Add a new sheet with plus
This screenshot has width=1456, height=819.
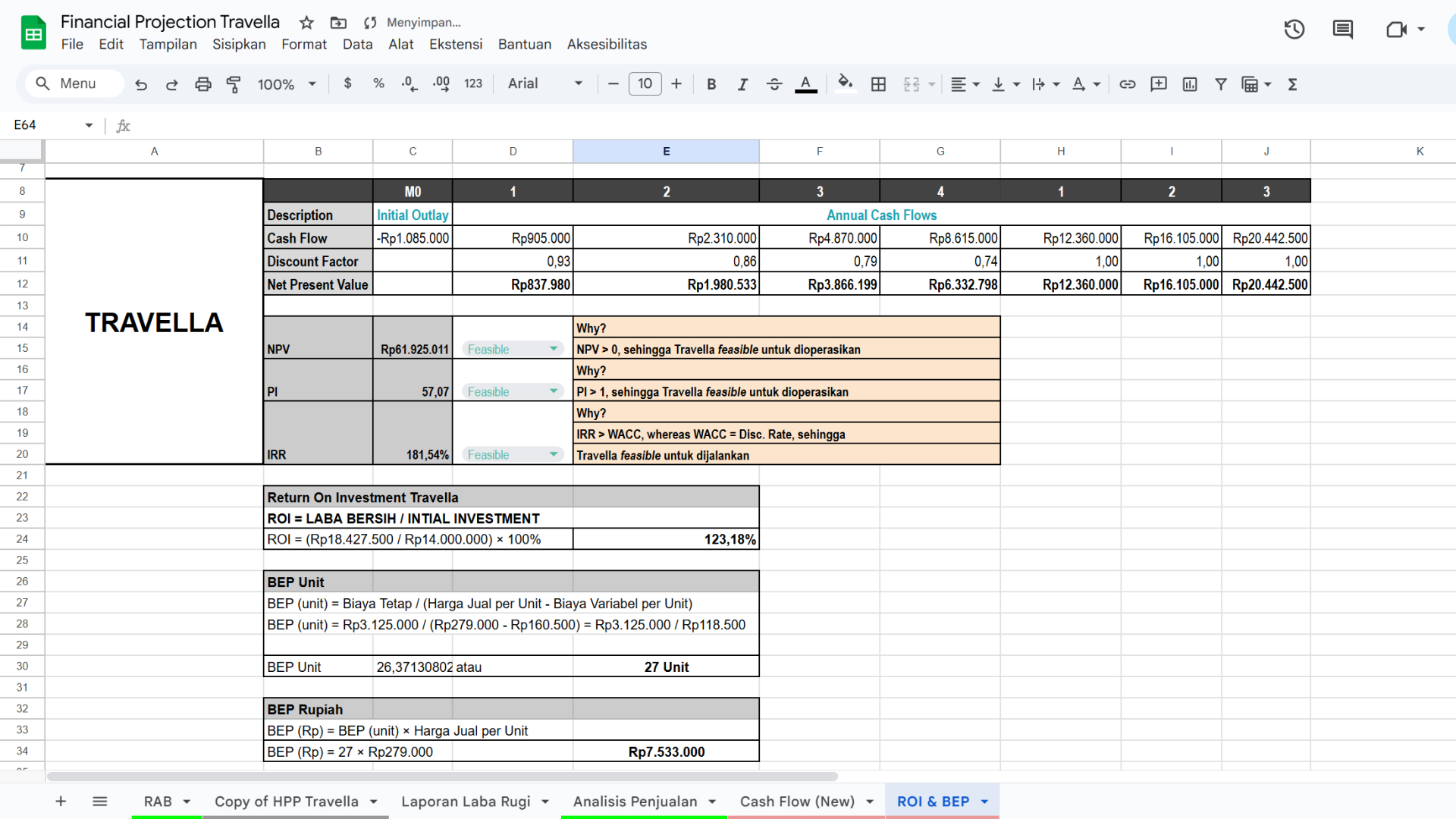(61, 802)
